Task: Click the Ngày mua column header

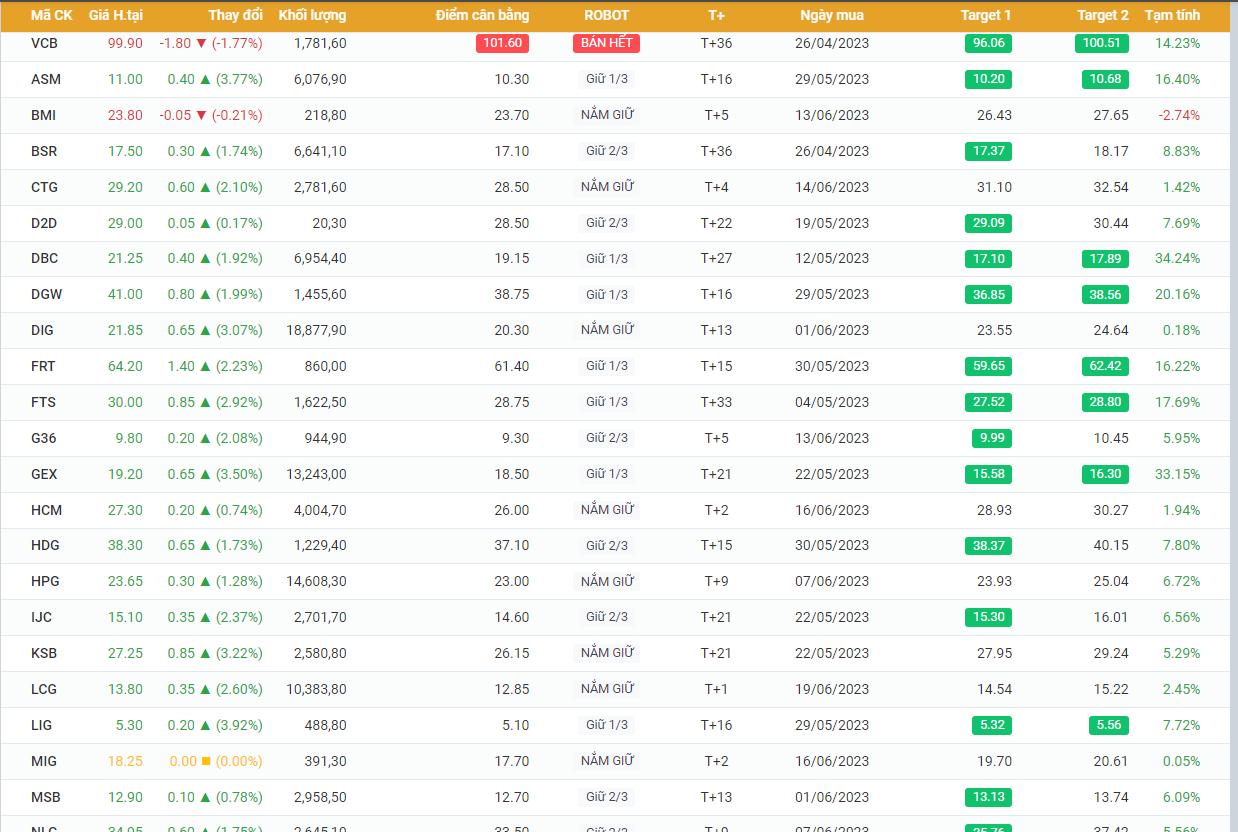Action: point(832,15)
